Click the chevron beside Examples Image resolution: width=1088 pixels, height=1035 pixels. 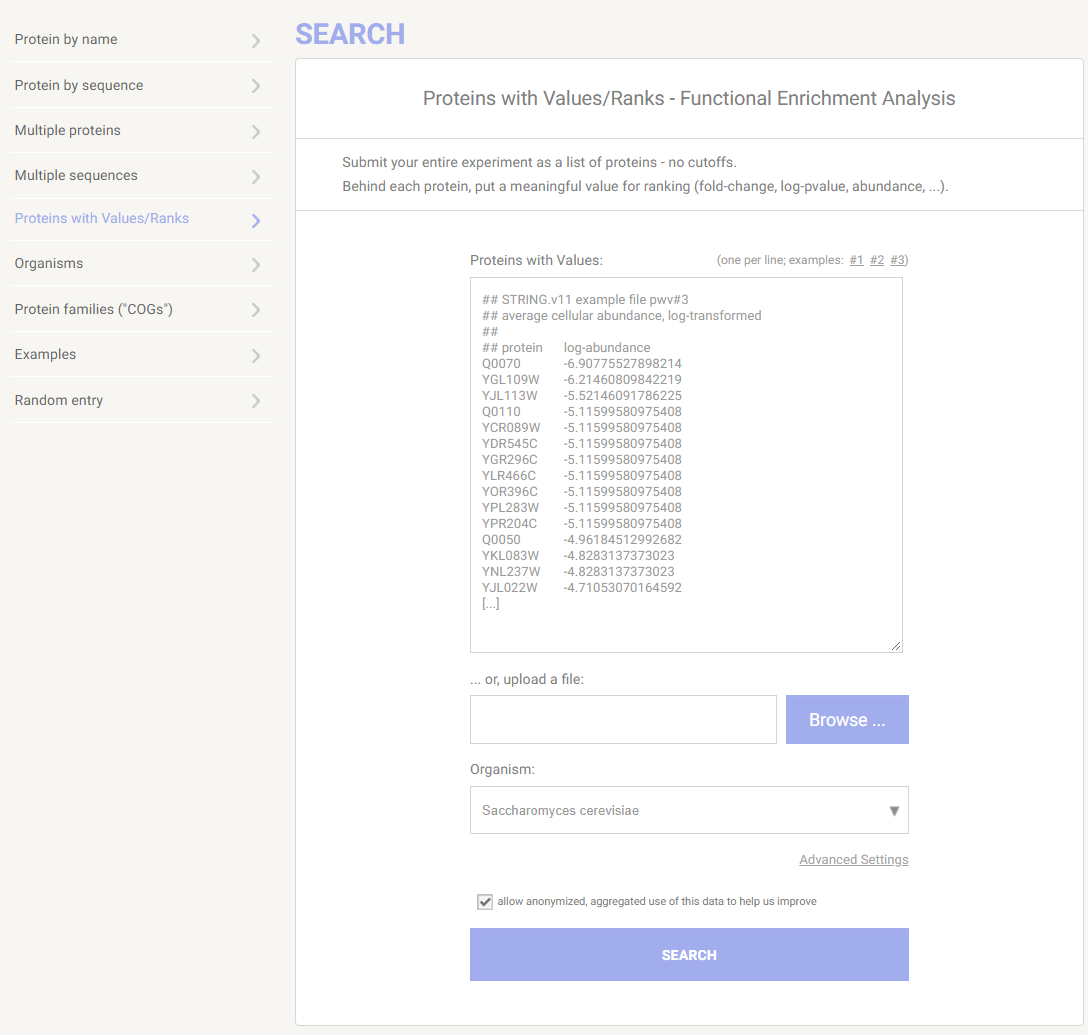click(256, 355)
